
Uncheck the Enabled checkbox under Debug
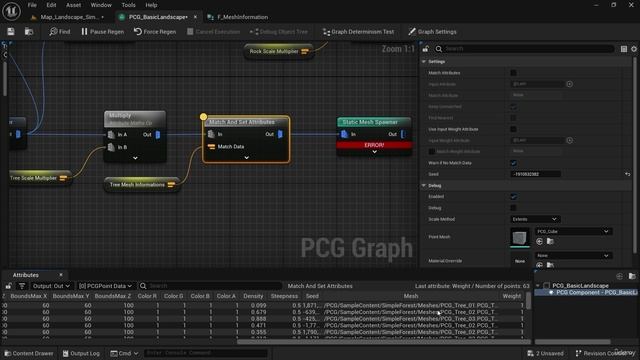[513, 196]
